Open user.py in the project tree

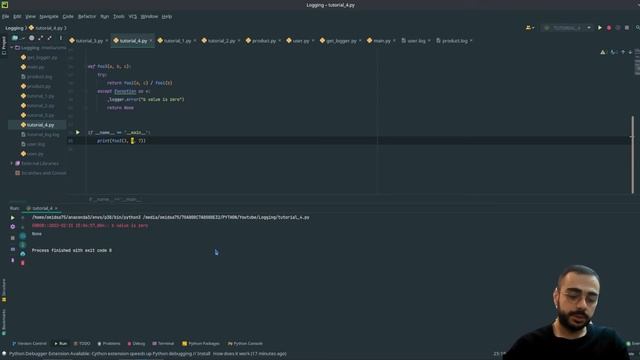point(32,154)
